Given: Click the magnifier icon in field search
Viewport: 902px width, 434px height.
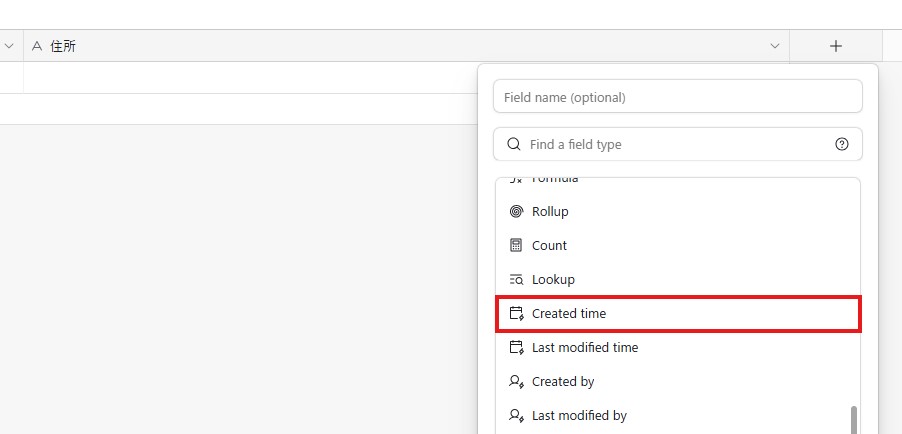Looking at the screenshot, I should (x=514, y=144).
